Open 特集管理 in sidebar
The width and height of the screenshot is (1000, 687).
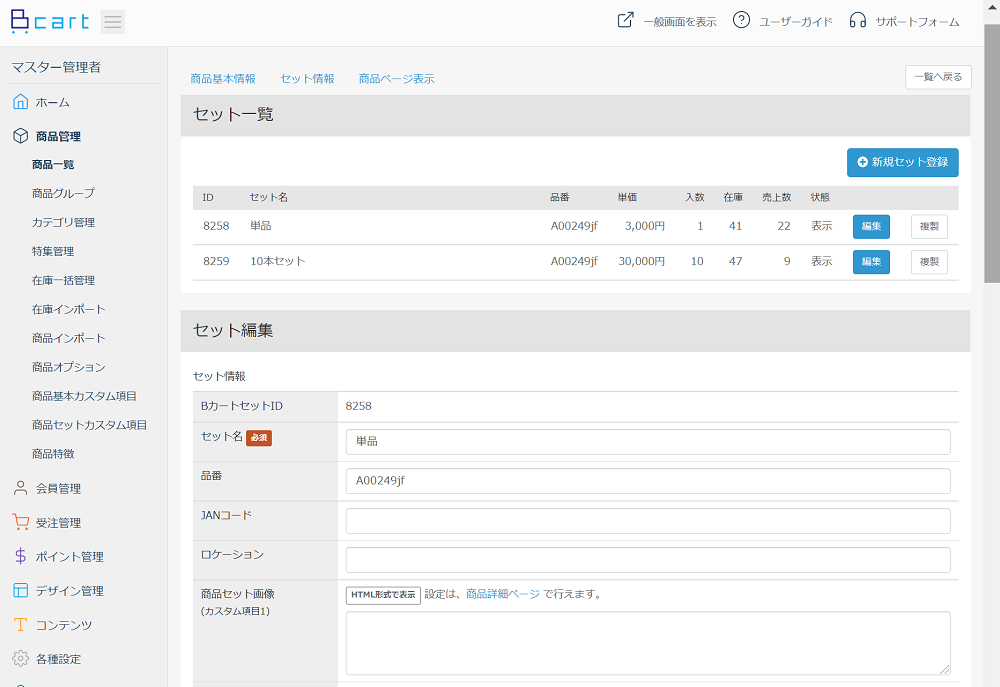[53, 251]
